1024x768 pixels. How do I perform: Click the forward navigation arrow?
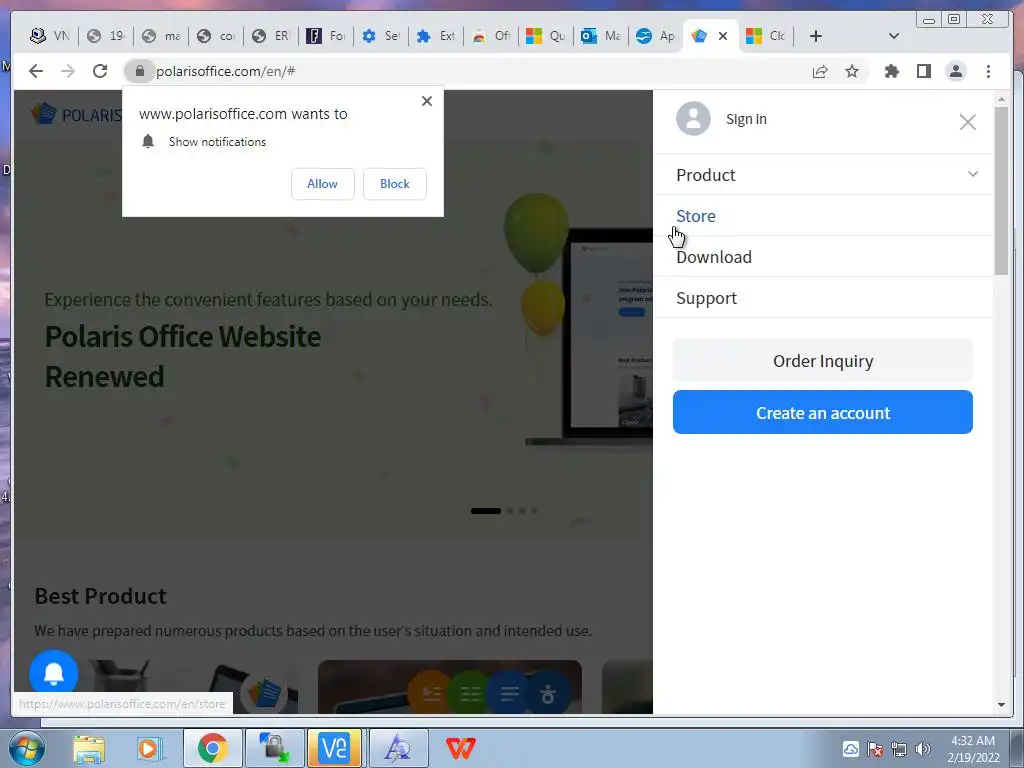coord(68,71)
